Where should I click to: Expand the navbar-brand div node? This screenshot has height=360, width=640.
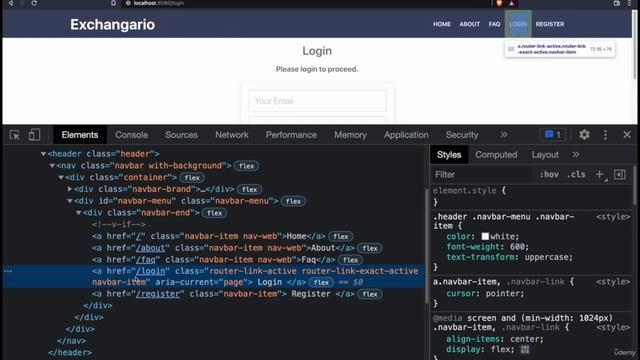pyautogui.click(x=69, y=189)
